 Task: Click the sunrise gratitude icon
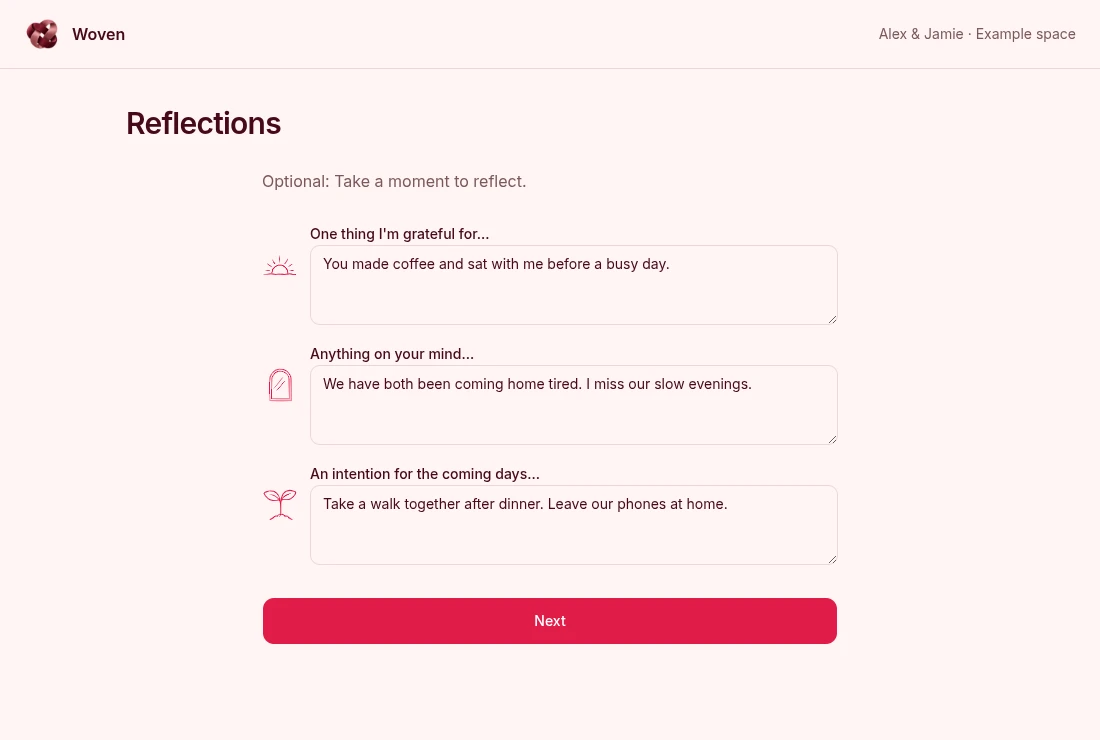(280, 266)
